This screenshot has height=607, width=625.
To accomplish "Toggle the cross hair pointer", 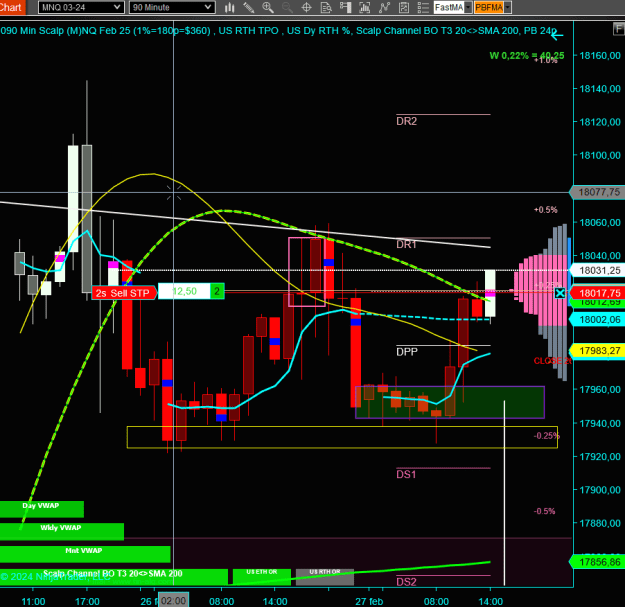I will (x=306, y=7).
